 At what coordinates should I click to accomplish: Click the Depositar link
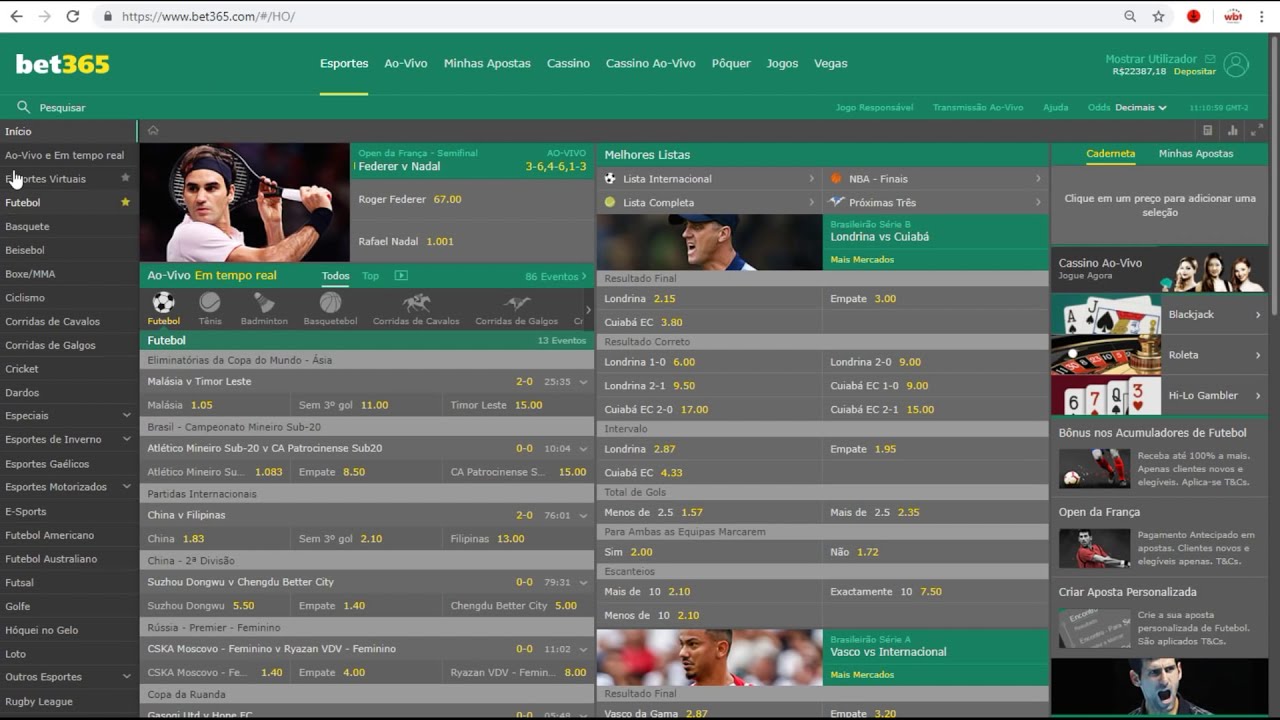1195,72
